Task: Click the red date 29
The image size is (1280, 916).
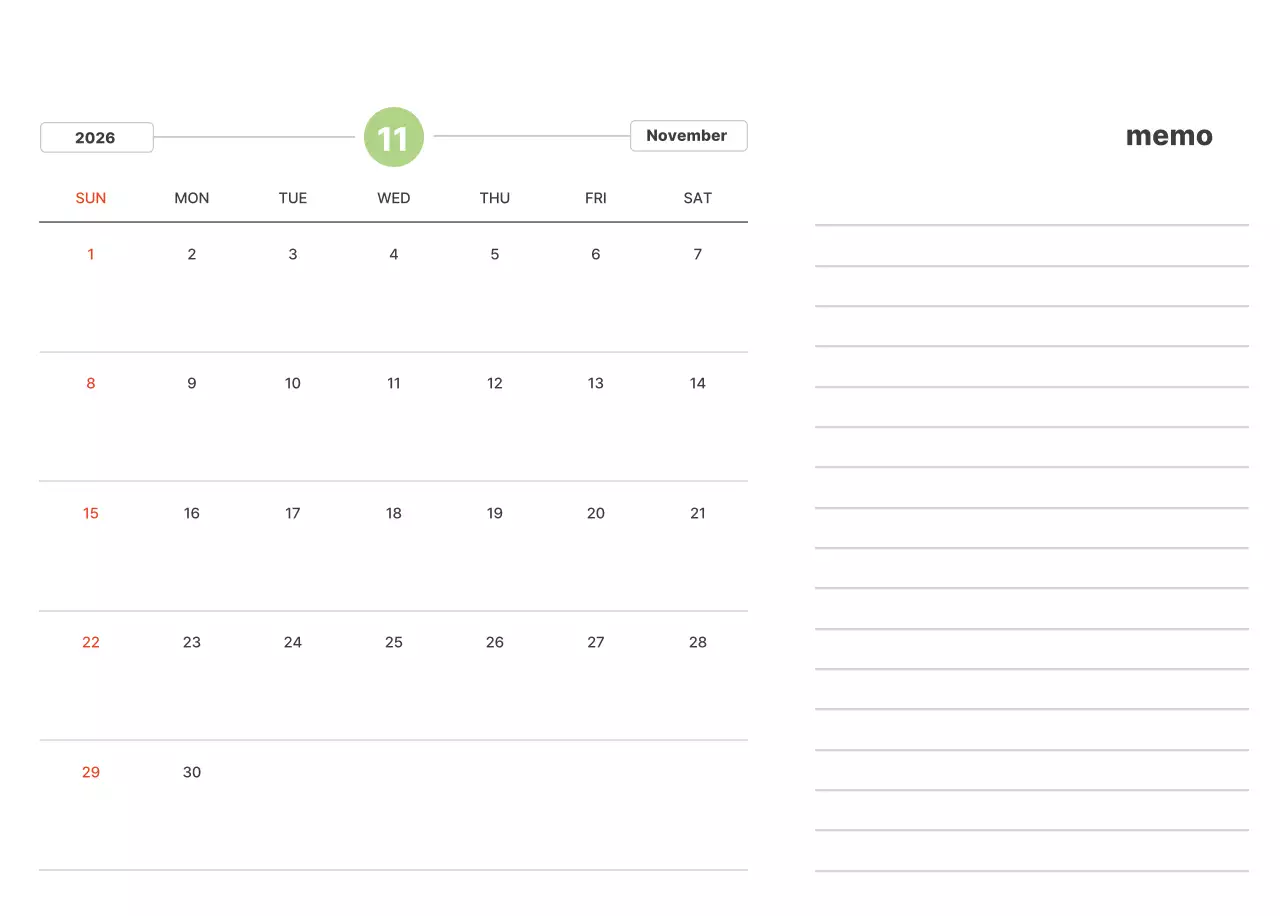Action: [x=91, y=772]
